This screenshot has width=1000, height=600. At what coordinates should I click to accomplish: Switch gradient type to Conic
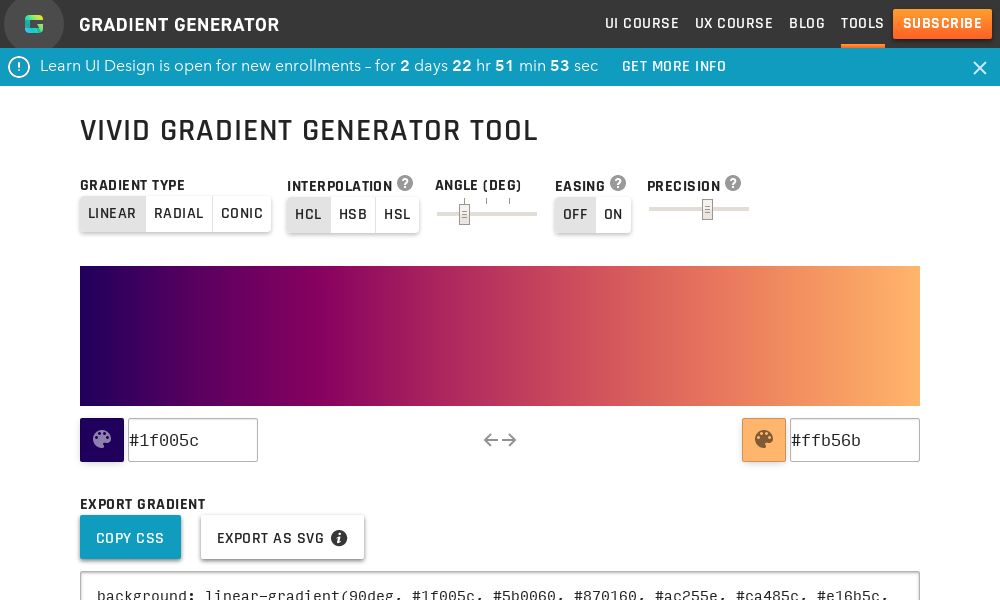242,214
